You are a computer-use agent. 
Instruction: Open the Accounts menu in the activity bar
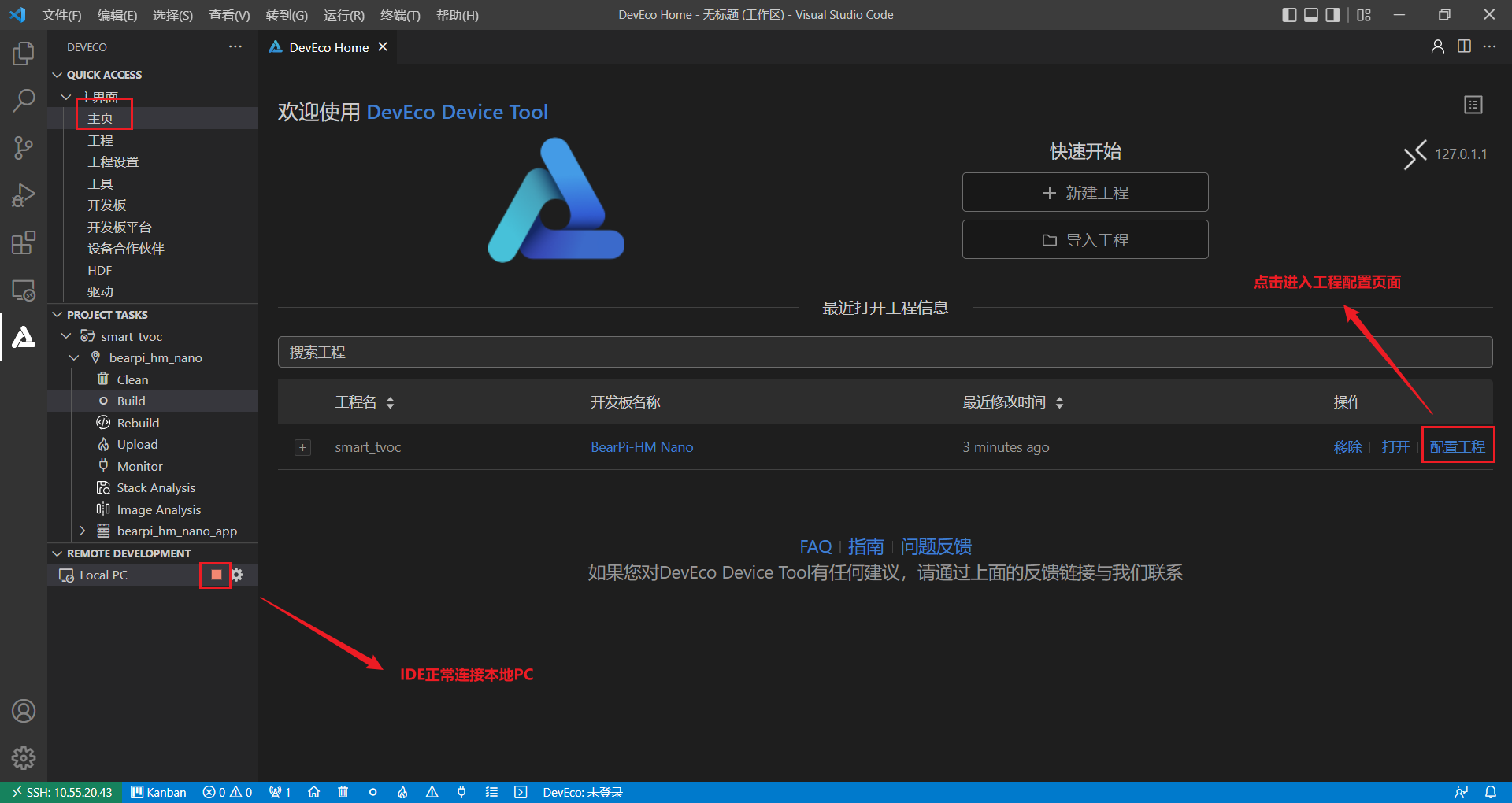point(24,711)
